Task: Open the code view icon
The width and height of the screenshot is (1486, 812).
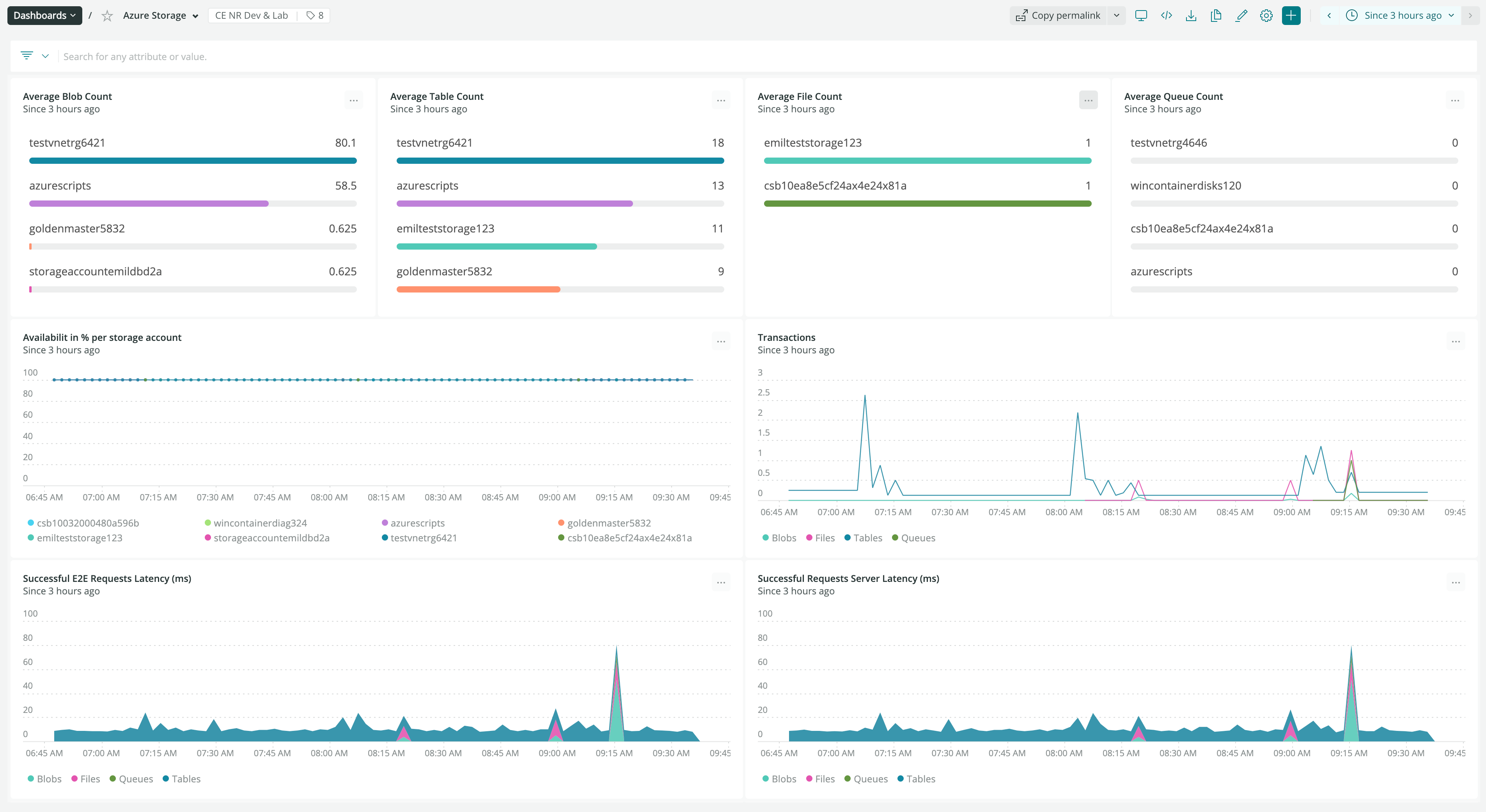Action: [x=1166, y=16]
